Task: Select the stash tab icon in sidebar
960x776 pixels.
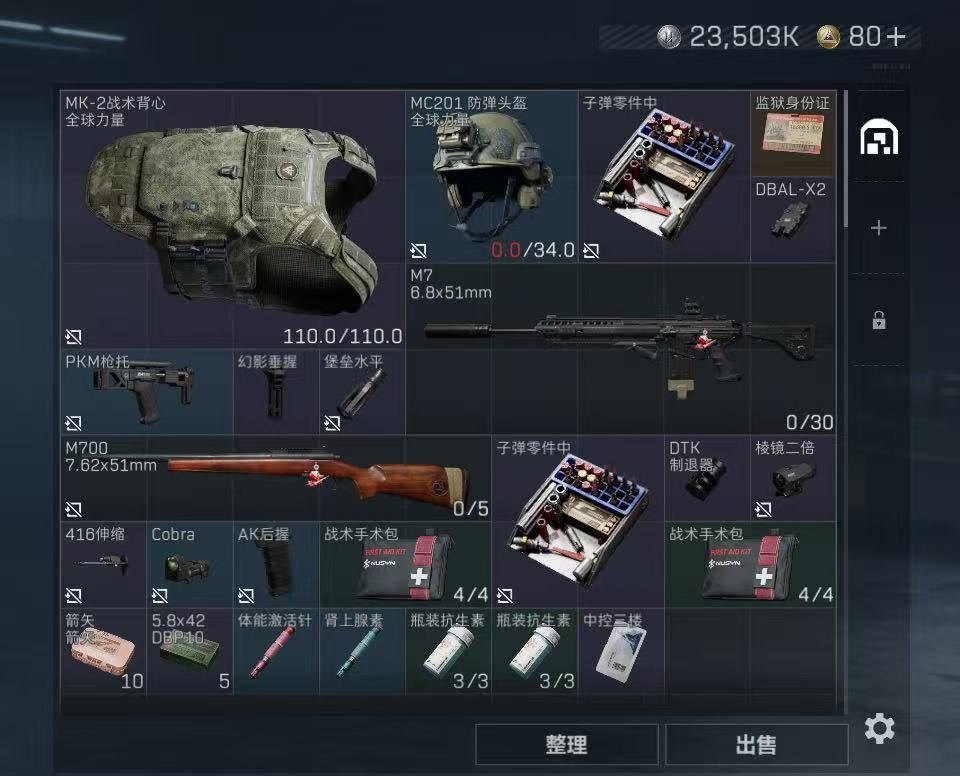Action: [879, 137]
